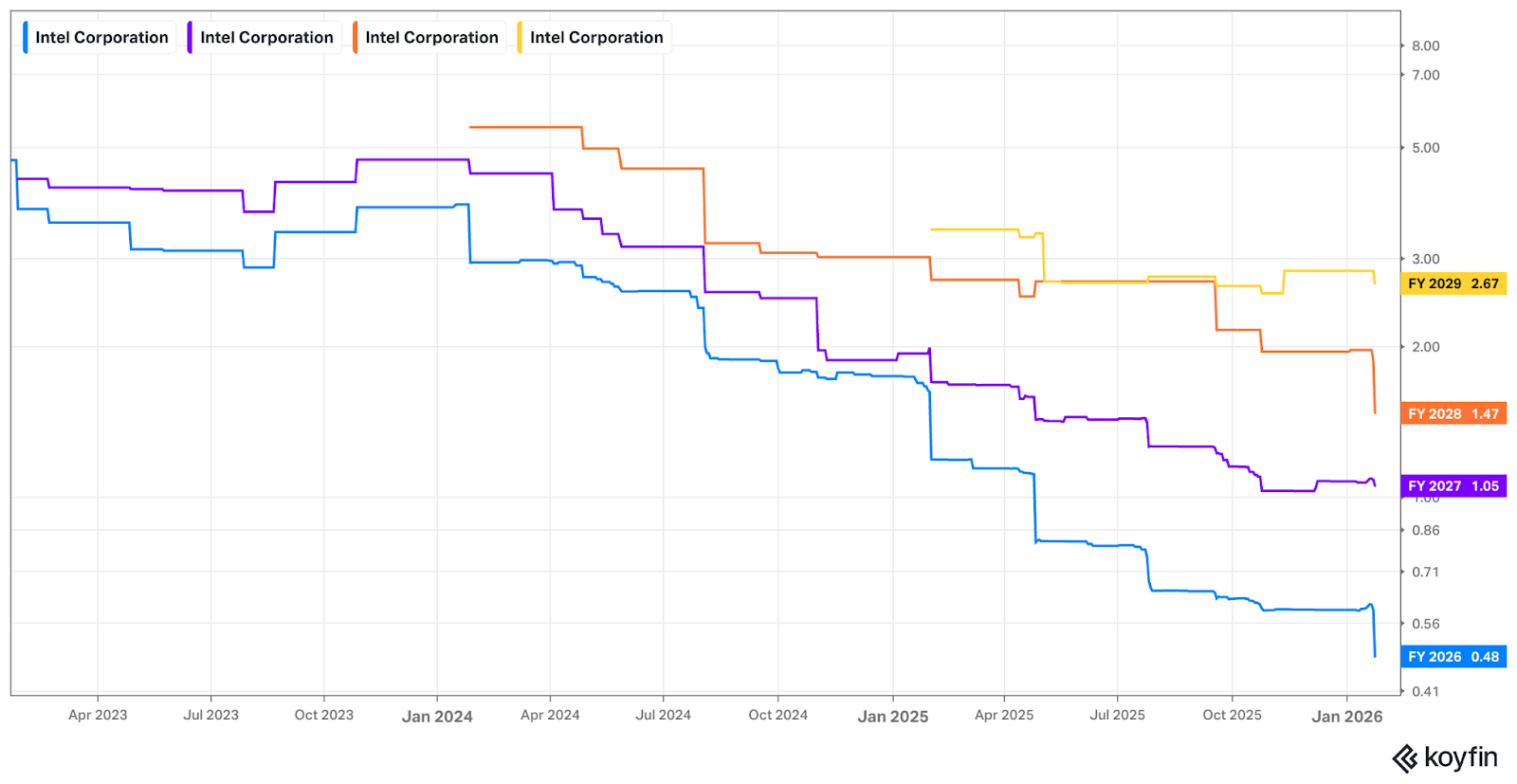
Task: Click the blue Intel Corporation legend entry
Action: (101, 38)
